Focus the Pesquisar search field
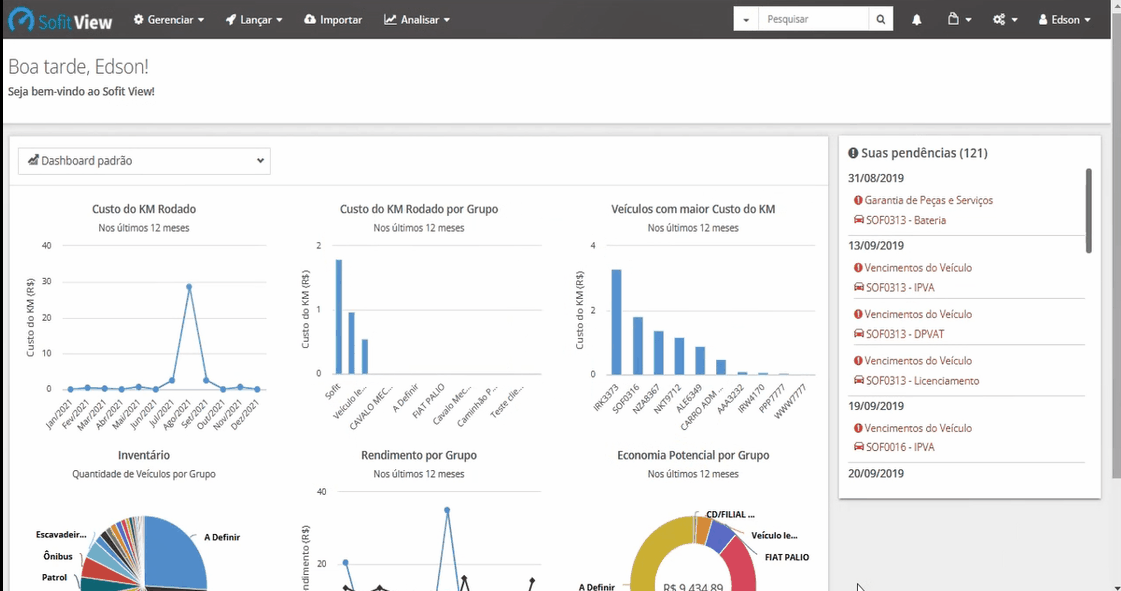1121x591 pixels. click(x=814, y=19)
